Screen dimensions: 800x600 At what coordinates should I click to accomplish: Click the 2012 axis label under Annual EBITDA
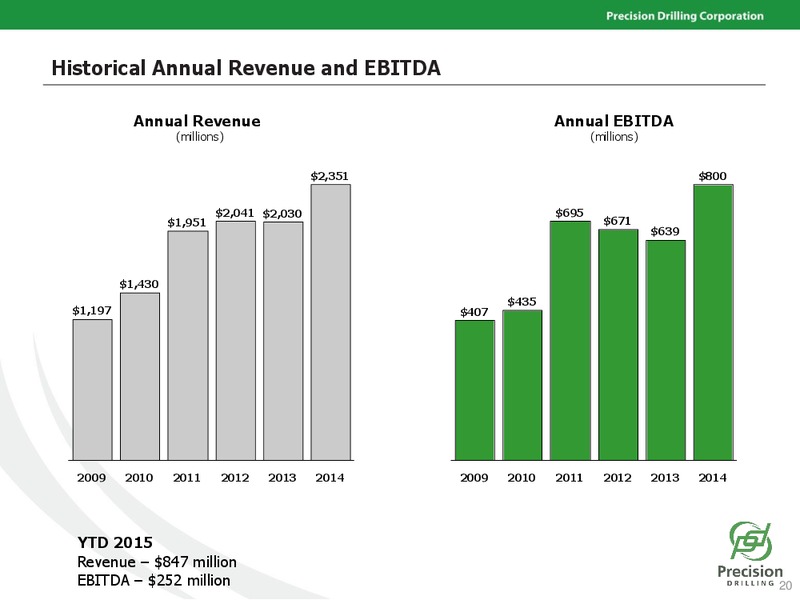point(617,478)
